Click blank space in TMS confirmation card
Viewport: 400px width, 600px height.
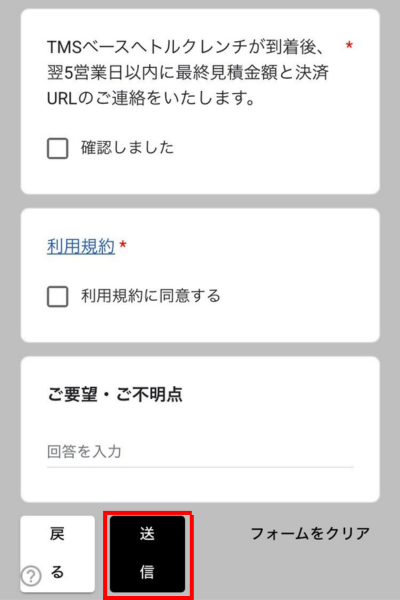coord(276,161)
